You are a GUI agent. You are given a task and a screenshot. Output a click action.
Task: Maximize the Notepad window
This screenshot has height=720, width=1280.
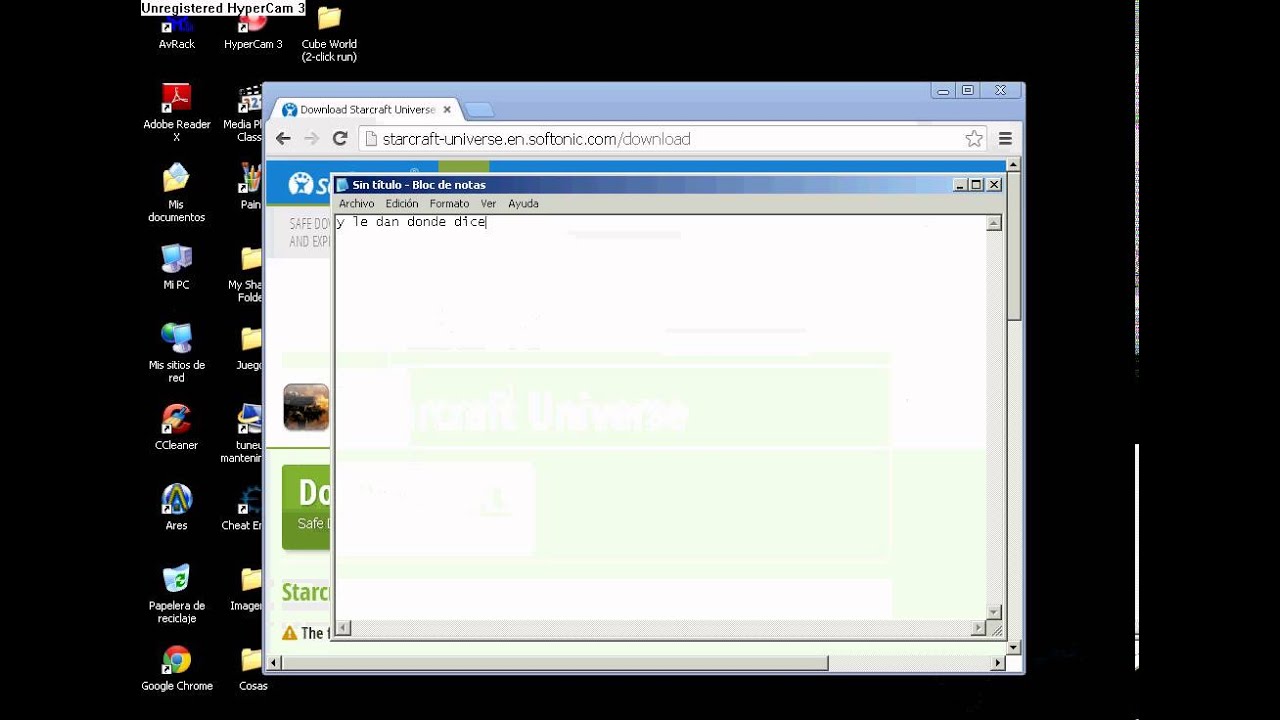click(x=977, y=185)
